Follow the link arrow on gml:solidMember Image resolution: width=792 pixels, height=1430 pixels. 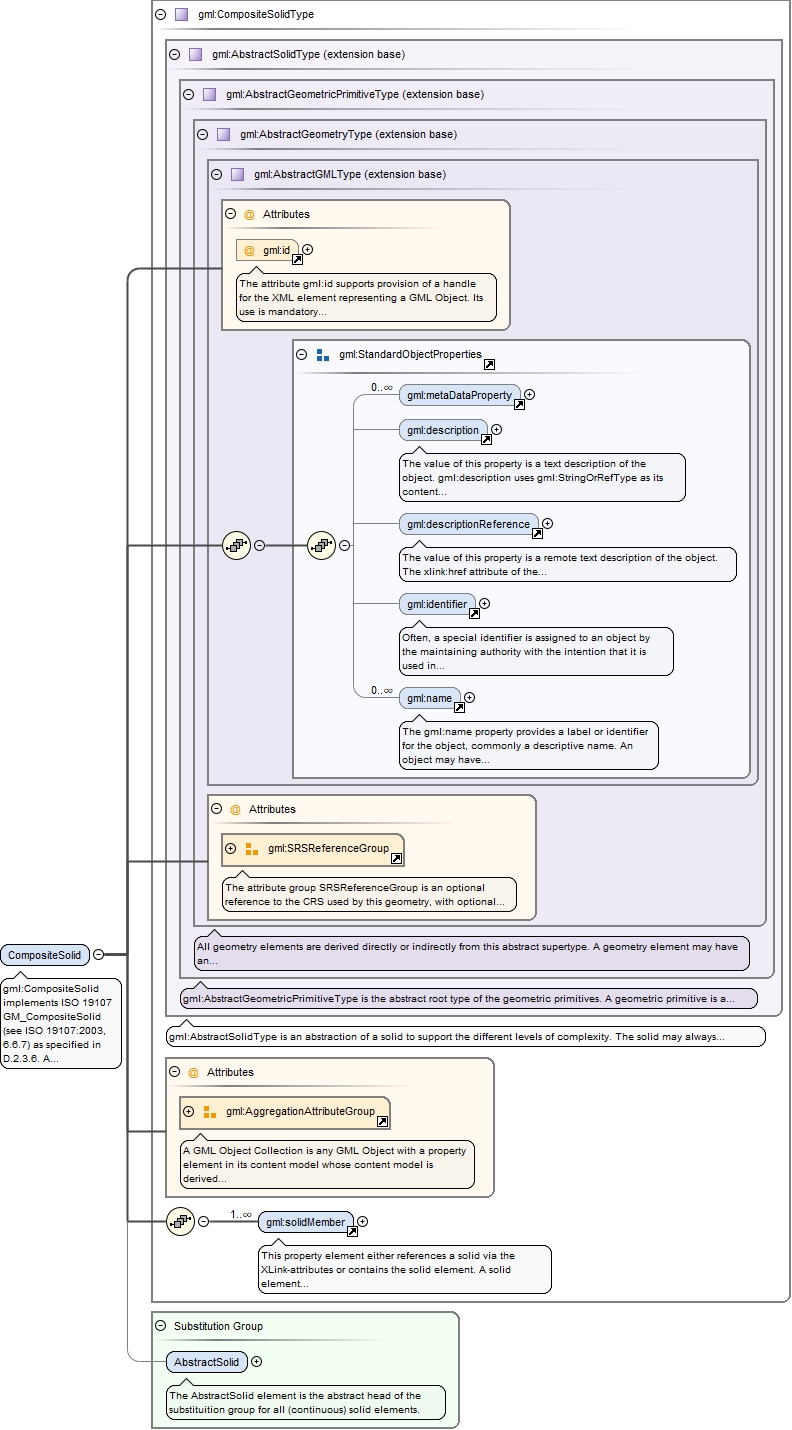click(352, 1231)
